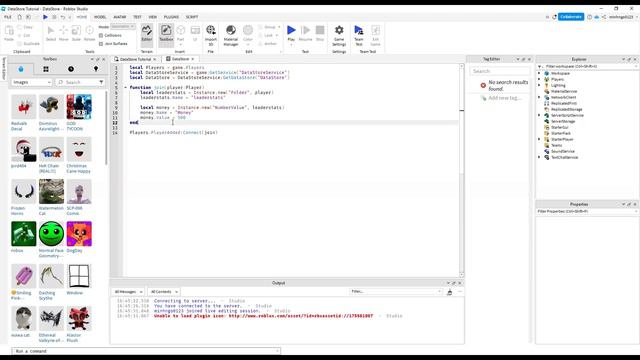
Task: Click the quick-access run arrow in title toolbar
Action: coord(45,17)
